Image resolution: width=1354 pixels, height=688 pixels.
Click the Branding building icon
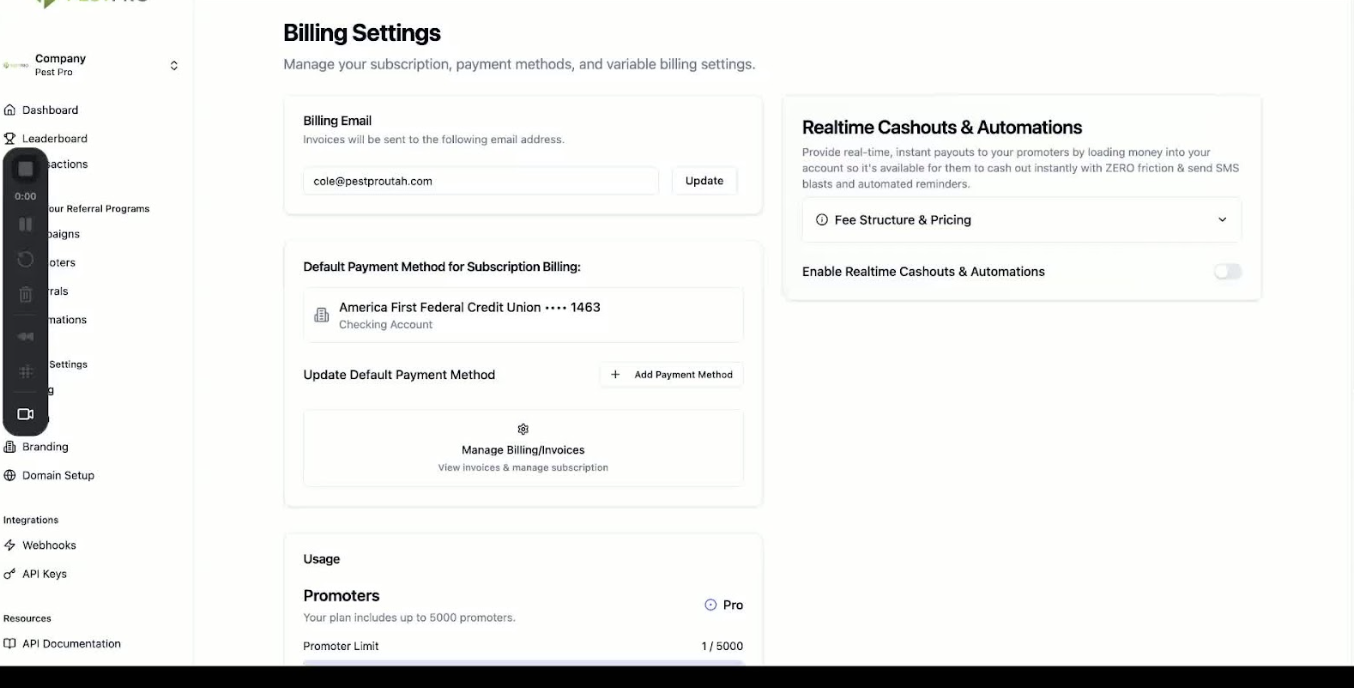click(x=10, y=447)
